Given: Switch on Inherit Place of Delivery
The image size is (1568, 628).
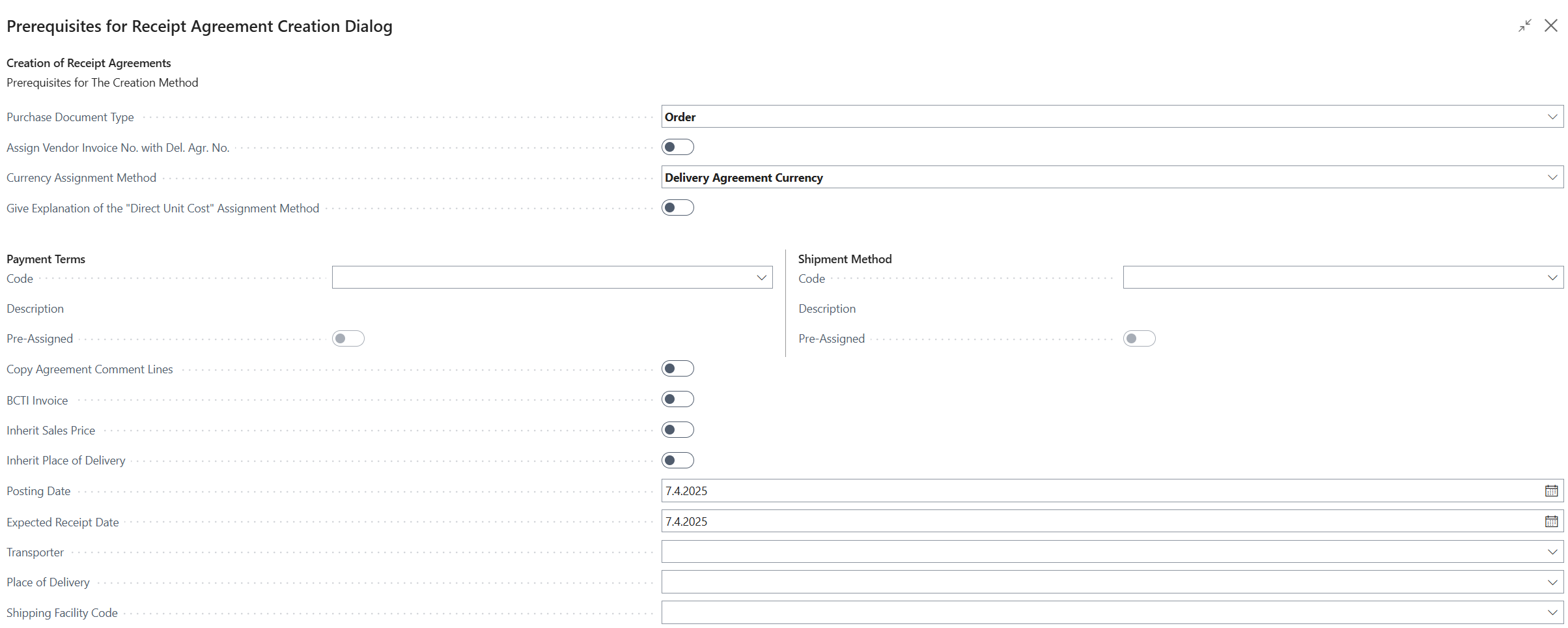Looking at the screenshot, I should [x=677, y=461].
